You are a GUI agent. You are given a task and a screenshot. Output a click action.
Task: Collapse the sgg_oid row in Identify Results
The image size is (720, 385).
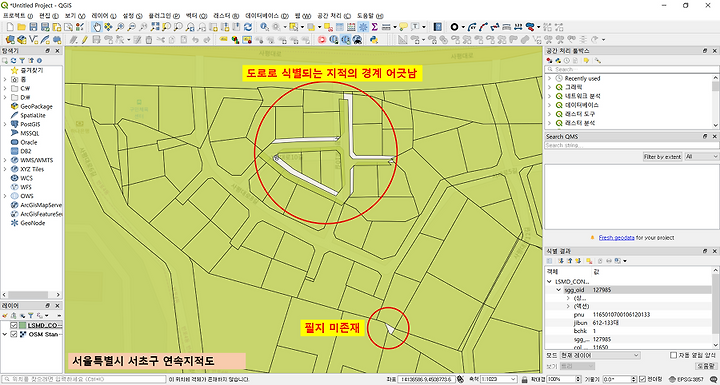pos(559,290)
